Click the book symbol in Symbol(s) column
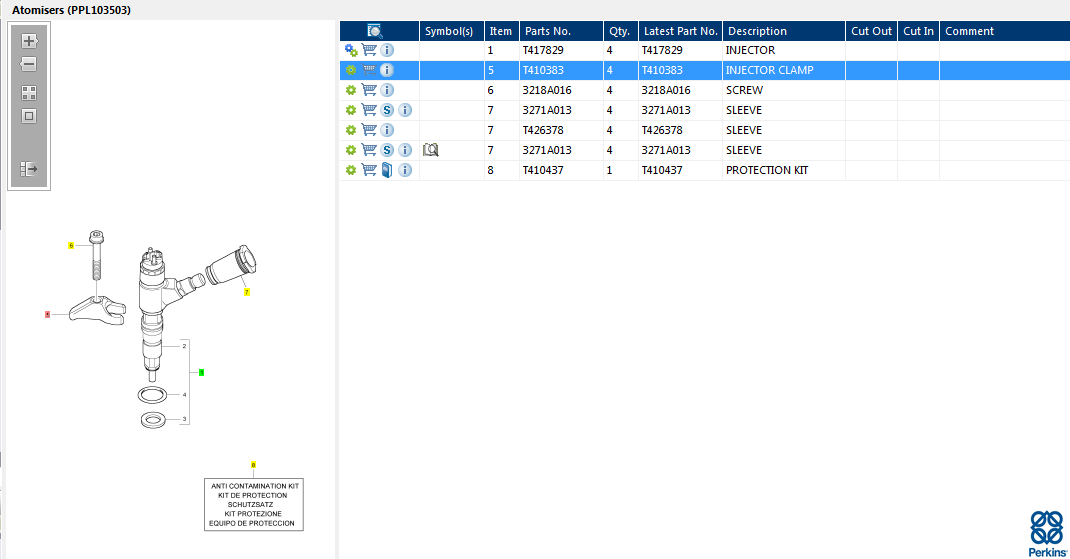 coord(431,150)
